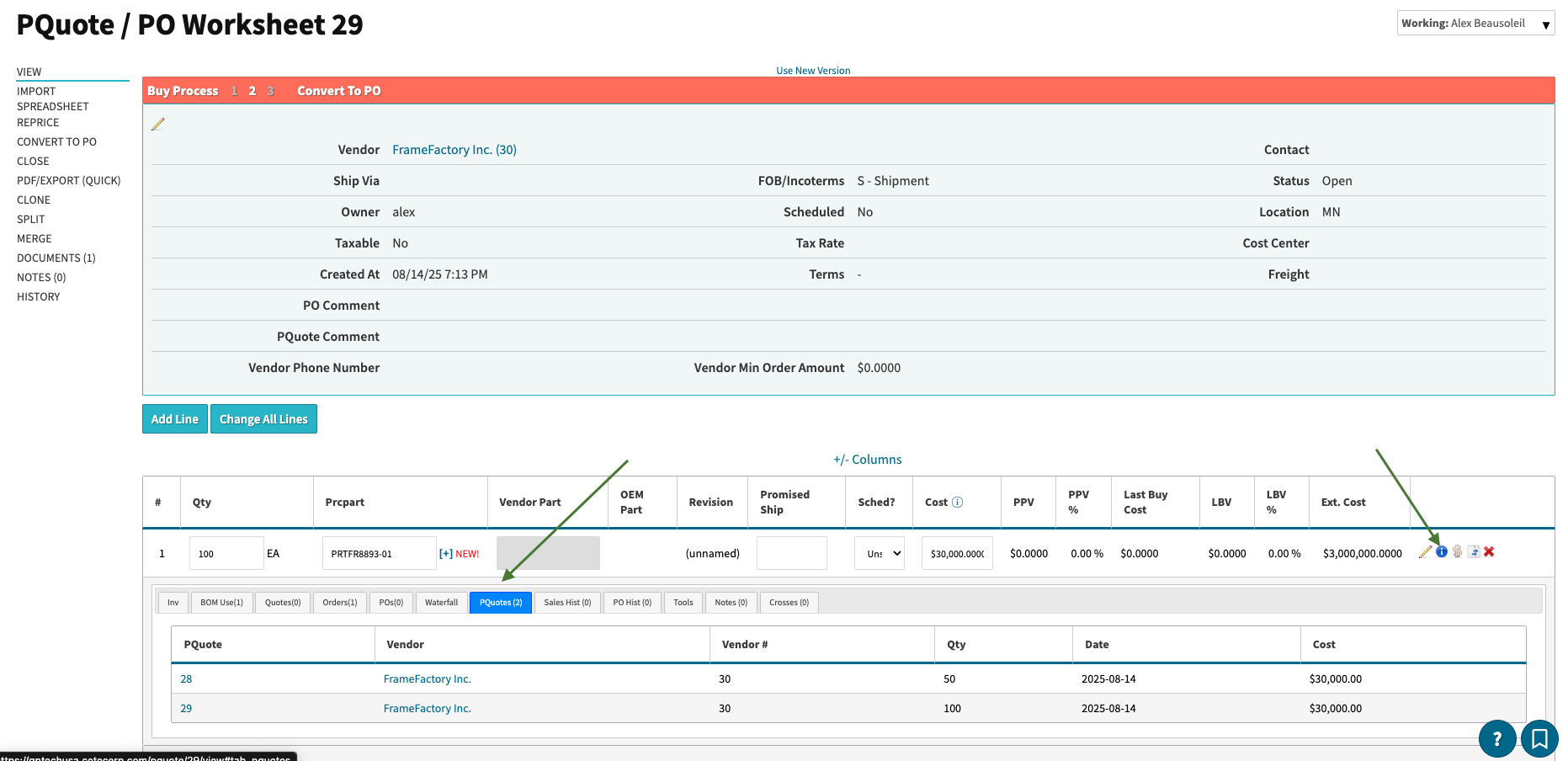1568x761 pixels.
Task: Click the bookmark icon in the bottom corner
Action: pyautogui.click(x=1539, y=739)
